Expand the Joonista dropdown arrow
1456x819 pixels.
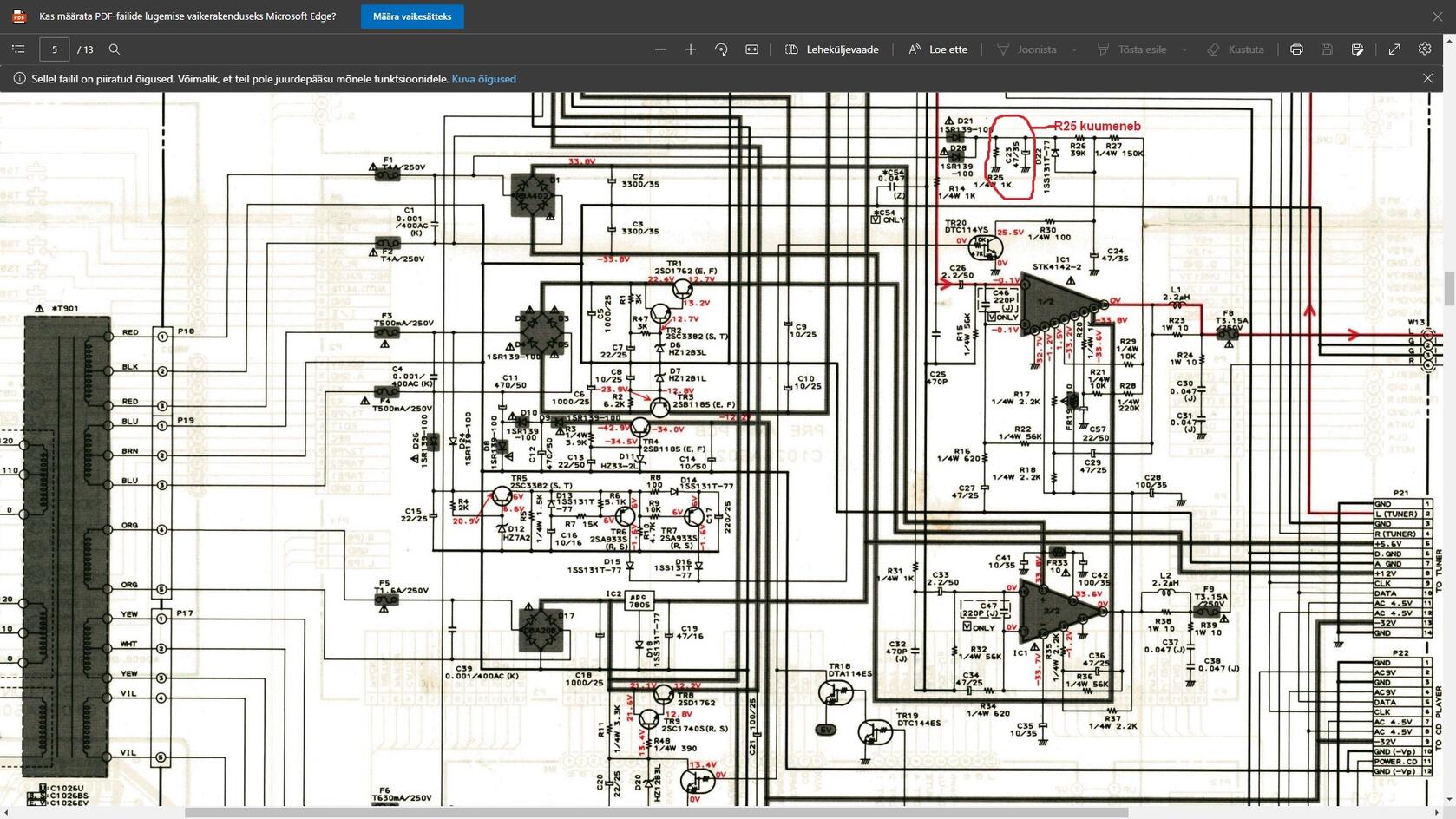tap(1074, 49)
